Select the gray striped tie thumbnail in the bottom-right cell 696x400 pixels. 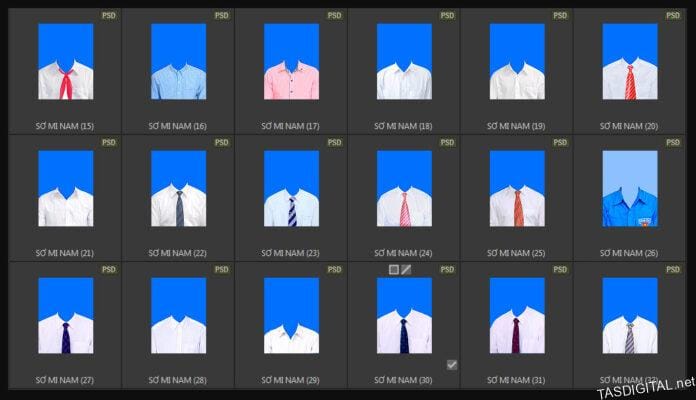[x=629, y=316]
